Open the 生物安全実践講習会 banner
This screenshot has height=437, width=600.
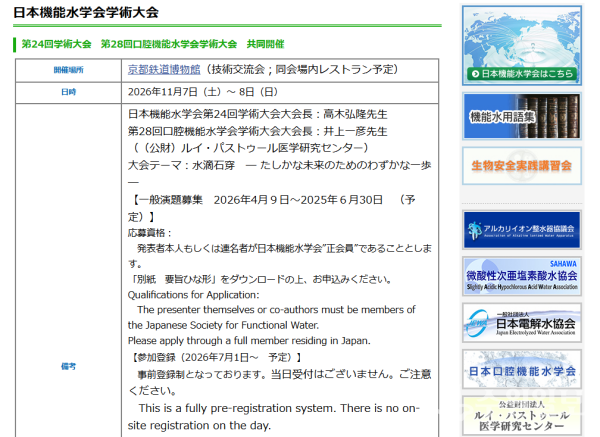tap(522, 166)
